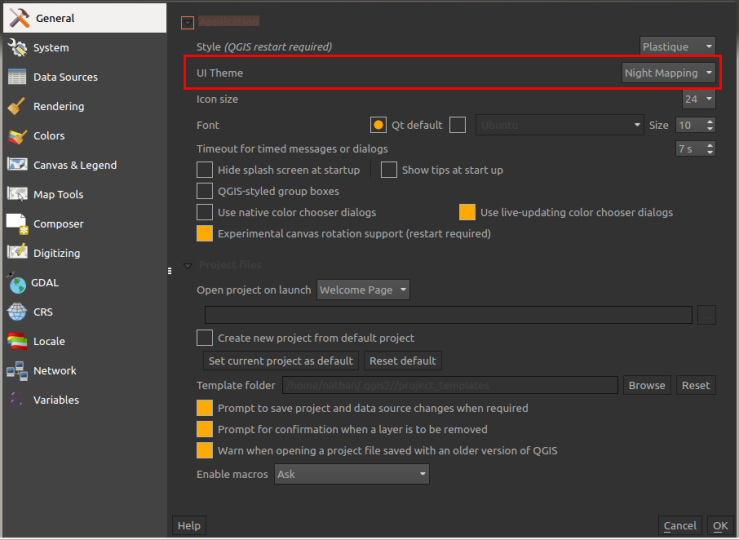Viewport: 739px width, 540px height.
Task: Switch to the Network settings tab
Action: click(54, 371)
